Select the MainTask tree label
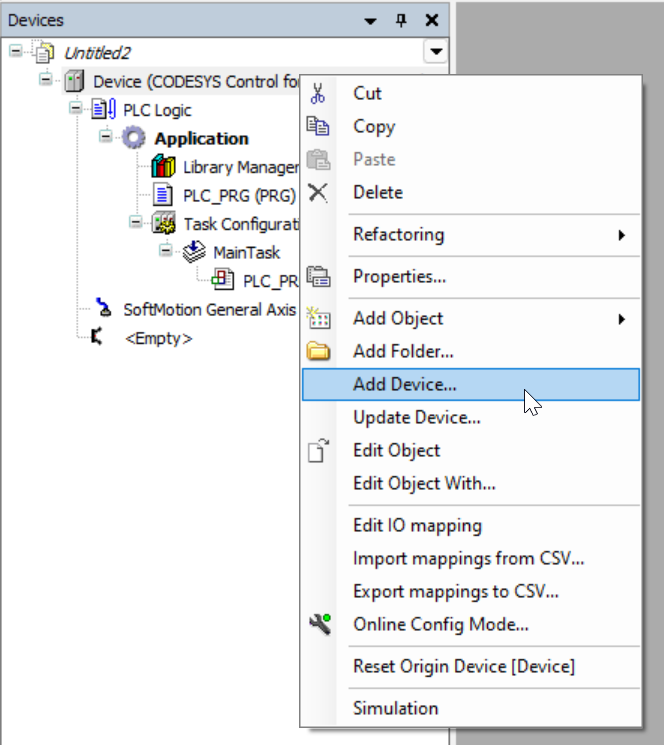This screenshot has height=745, width=664. tap(247, 253)
